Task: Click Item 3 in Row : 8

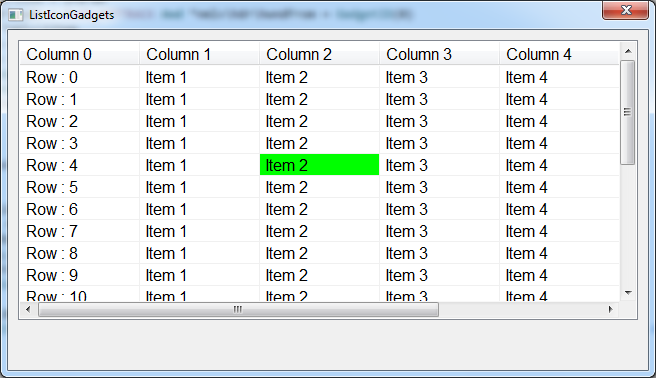Action: (x=440, y=253)
